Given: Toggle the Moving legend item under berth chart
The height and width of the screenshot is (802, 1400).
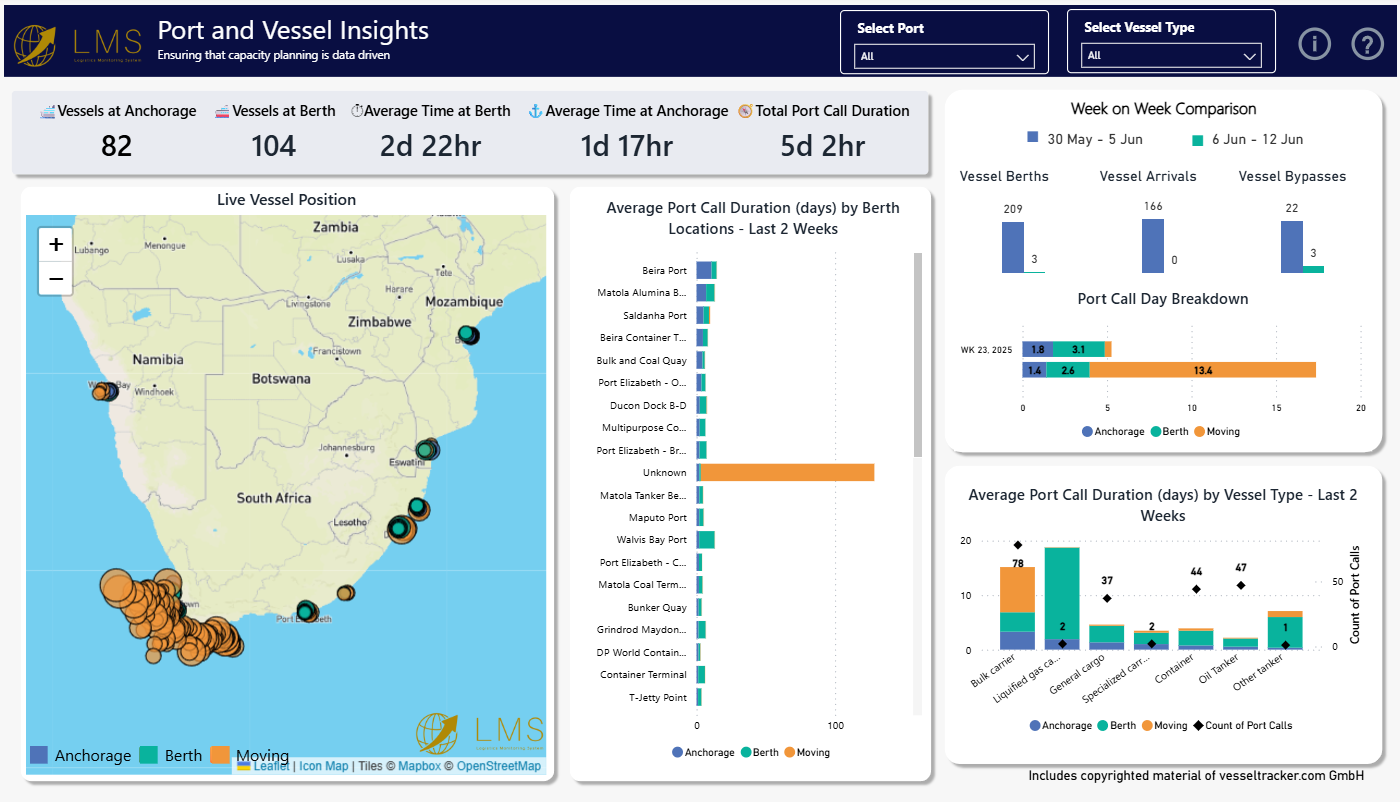Looking at the screenshot, I should 806,752.
